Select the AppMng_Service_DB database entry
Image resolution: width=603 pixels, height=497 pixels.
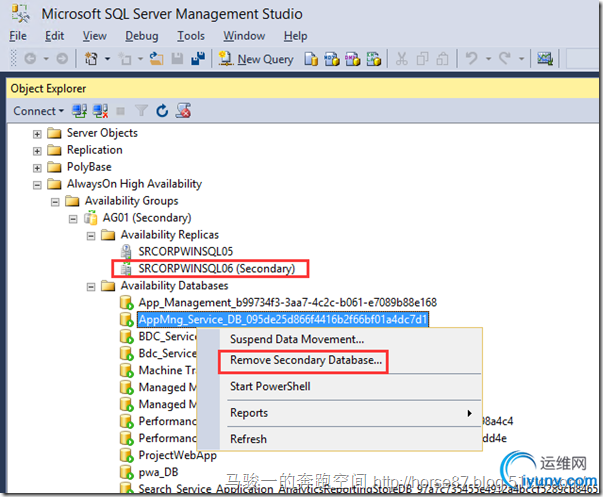[x=283, y=319]
